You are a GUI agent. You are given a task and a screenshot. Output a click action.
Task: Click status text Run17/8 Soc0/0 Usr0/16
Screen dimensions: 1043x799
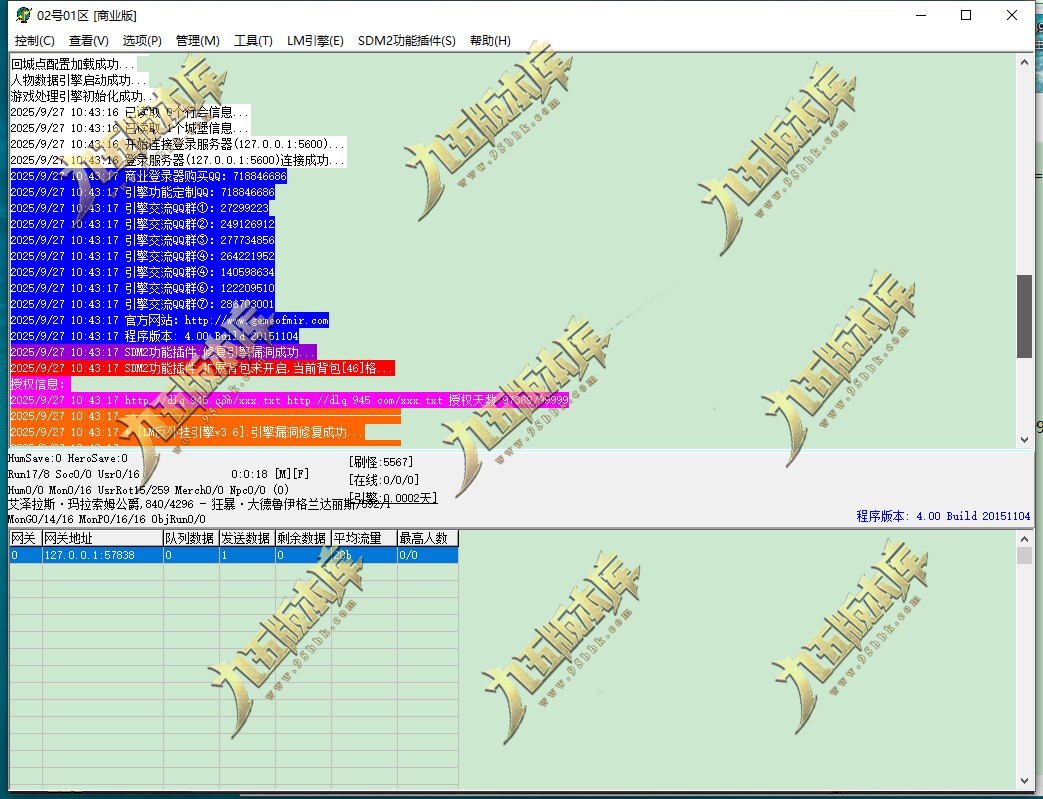coord(74,474)
